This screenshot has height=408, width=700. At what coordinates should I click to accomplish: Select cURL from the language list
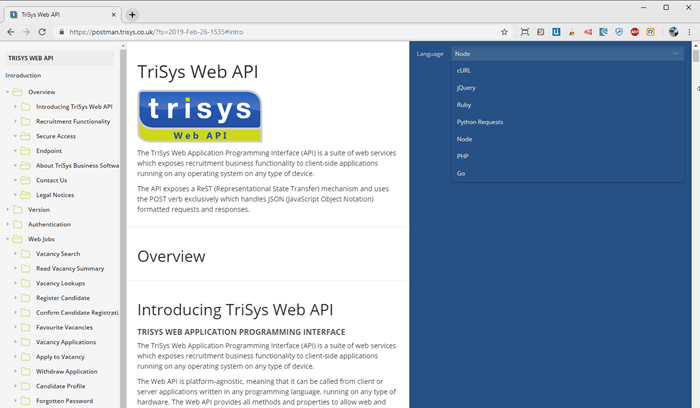pyautogui.click(x=463, y=71)
